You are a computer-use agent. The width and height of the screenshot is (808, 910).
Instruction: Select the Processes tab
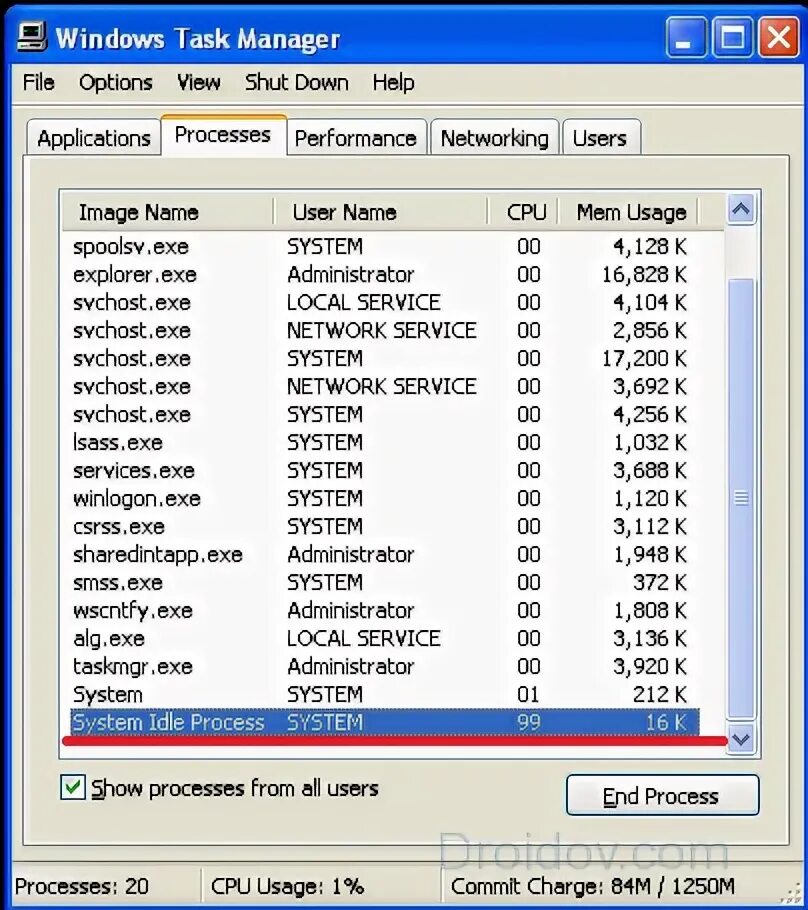[223, 135]
